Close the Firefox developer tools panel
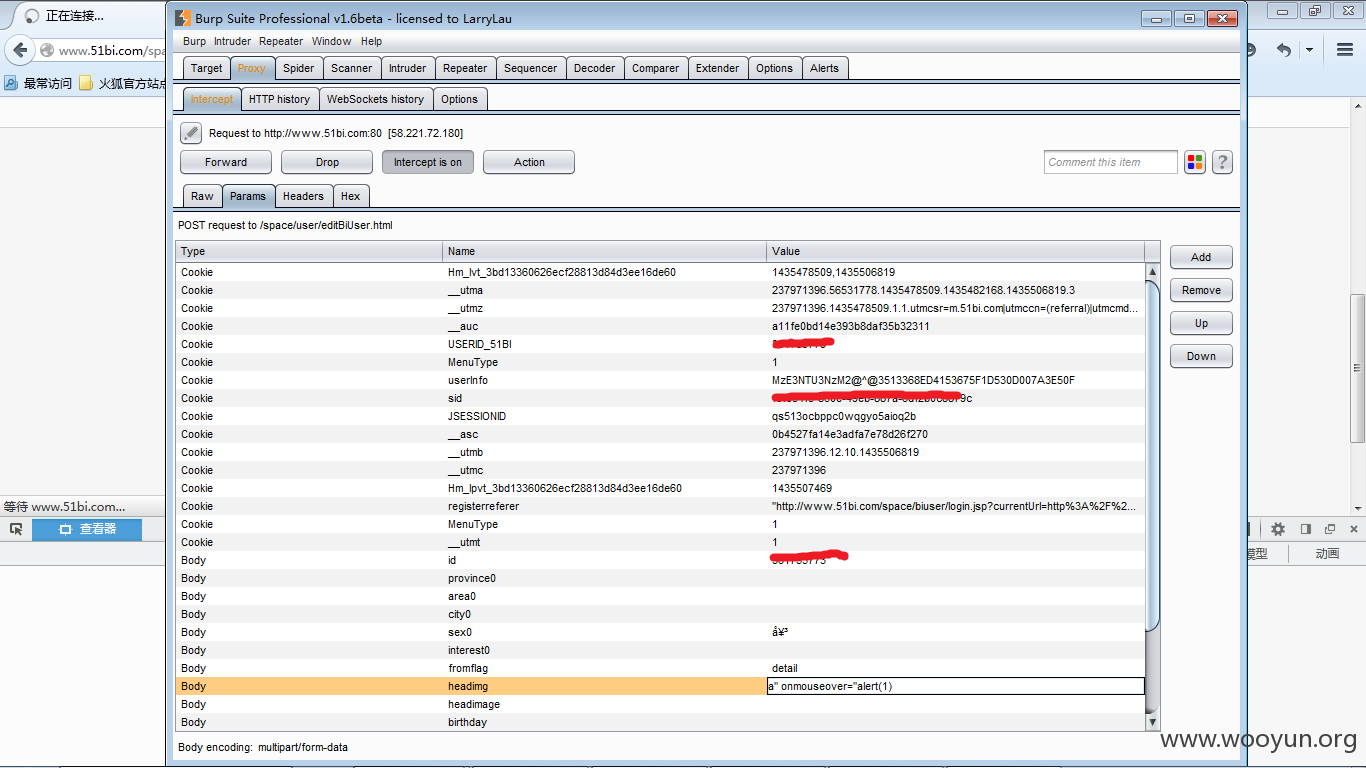 [x=1353, y=529]
